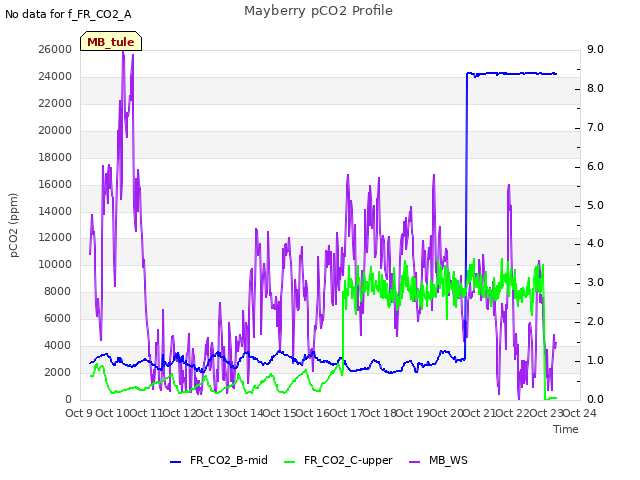The height and width of the screenshot is (480, 640).
Task: Click the pCO2 (ppm) y-axis label
Action: [14, 225]
